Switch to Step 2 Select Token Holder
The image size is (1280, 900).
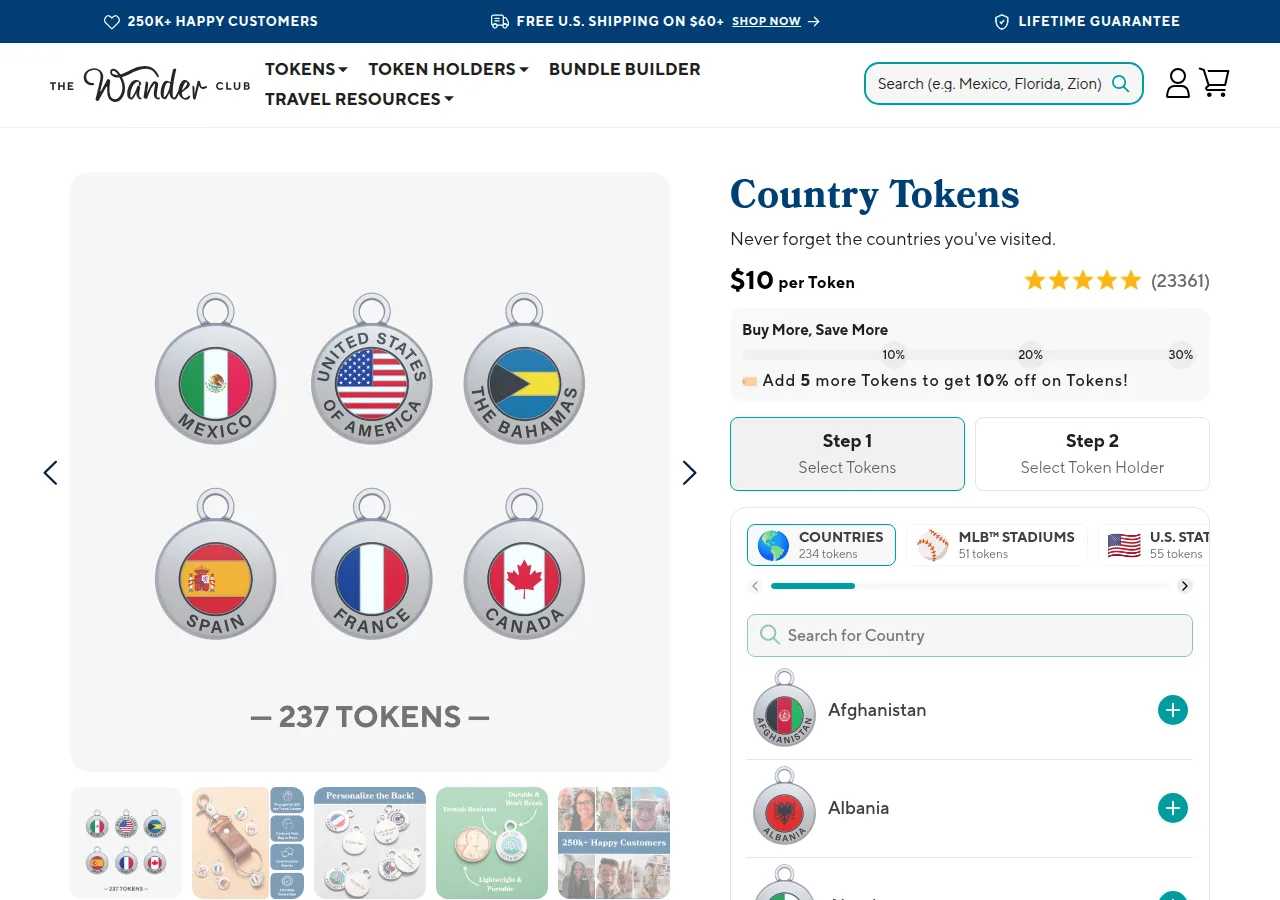1092,454
